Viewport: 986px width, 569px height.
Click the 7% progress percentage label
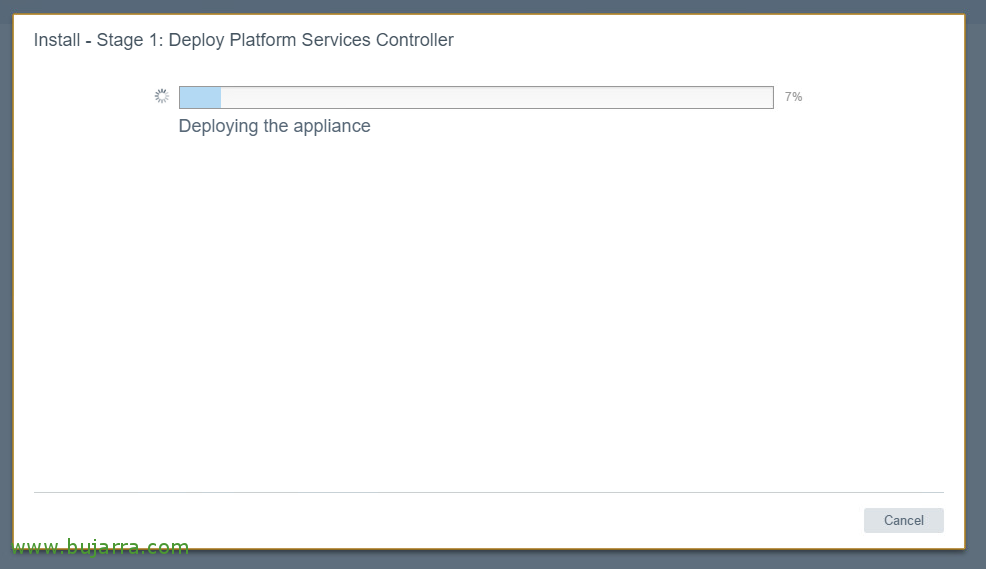pyautogui.click(x=793, y=97)
